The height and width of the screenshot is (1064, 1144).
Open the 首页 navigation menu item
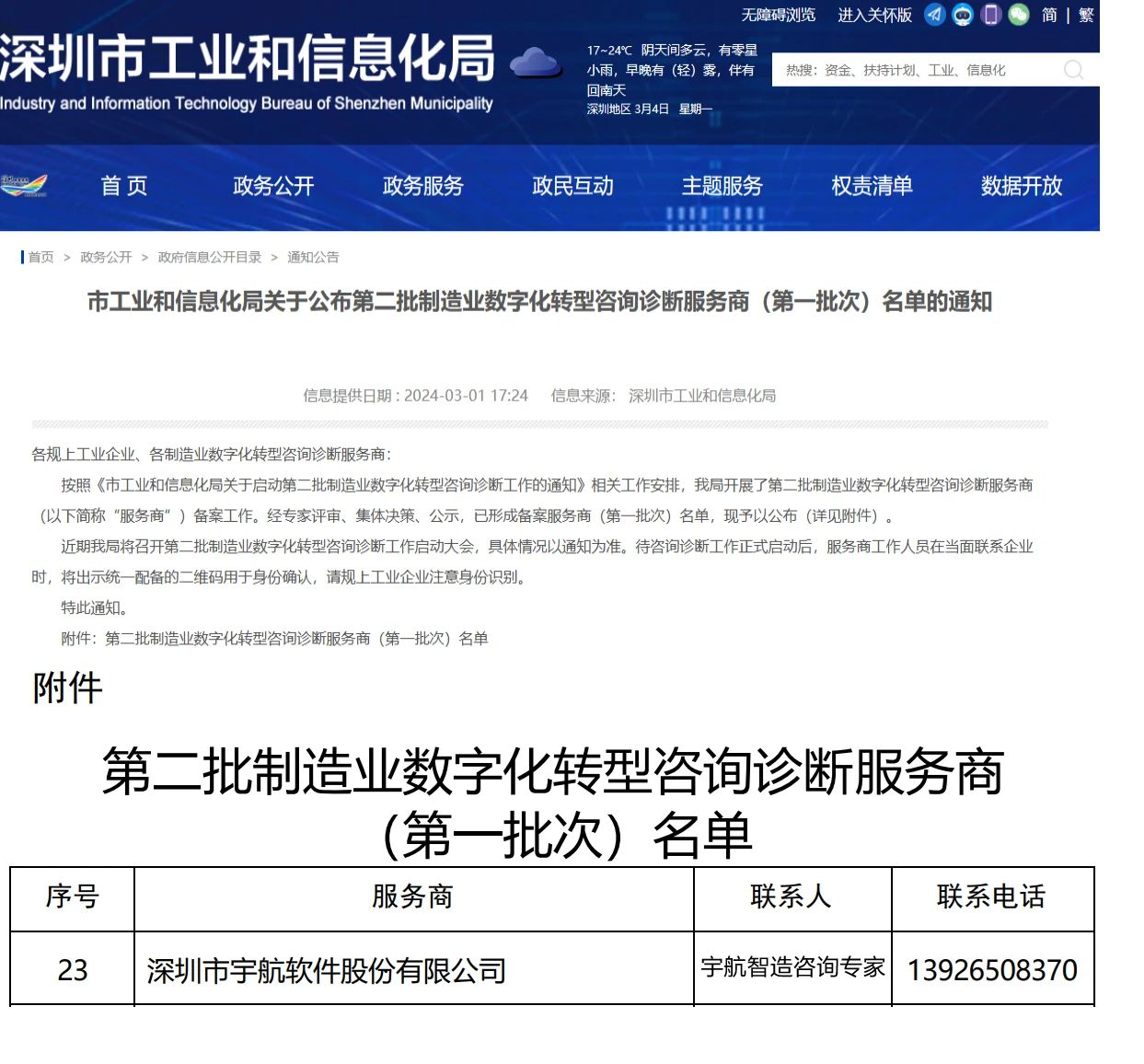[x=124, y=186]
